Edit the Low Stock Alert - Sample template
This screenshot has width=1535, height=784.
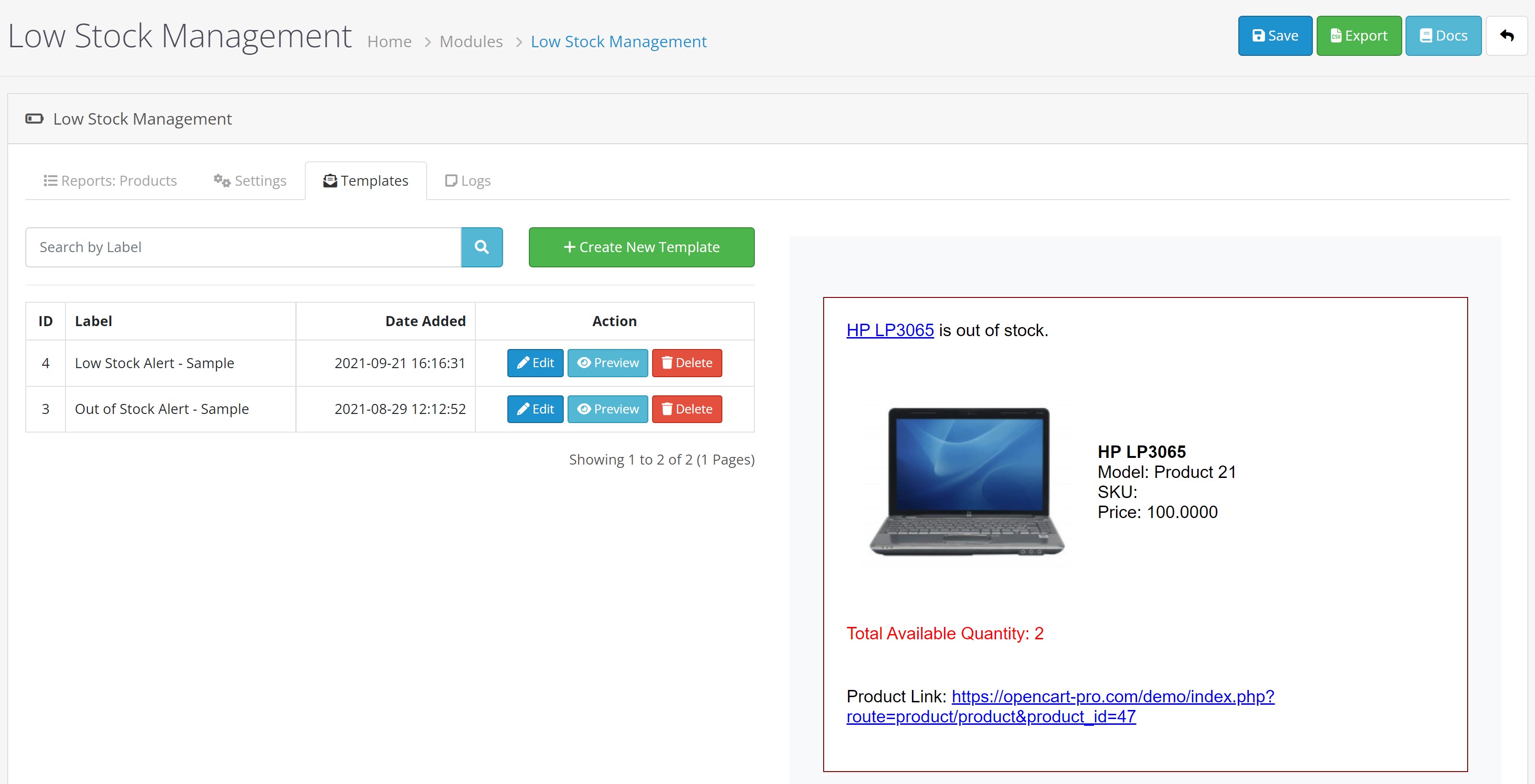pyautogui.click(x=535, y=363)
